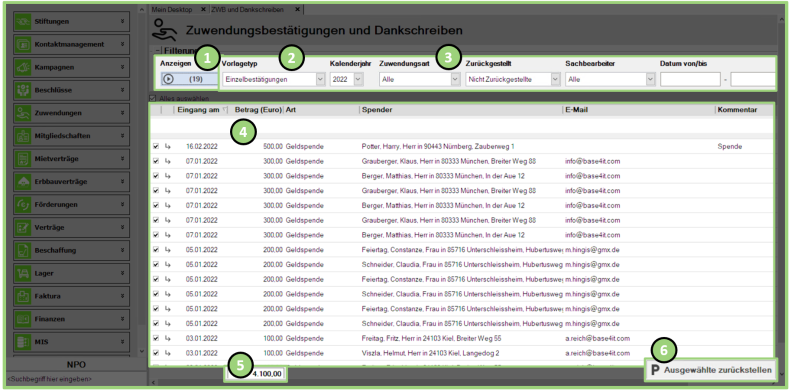Image resolution: width=791 pixels, height=392 pixels.
Task: Click the 16.02.2022 date cell
Action: pos(202,146)
